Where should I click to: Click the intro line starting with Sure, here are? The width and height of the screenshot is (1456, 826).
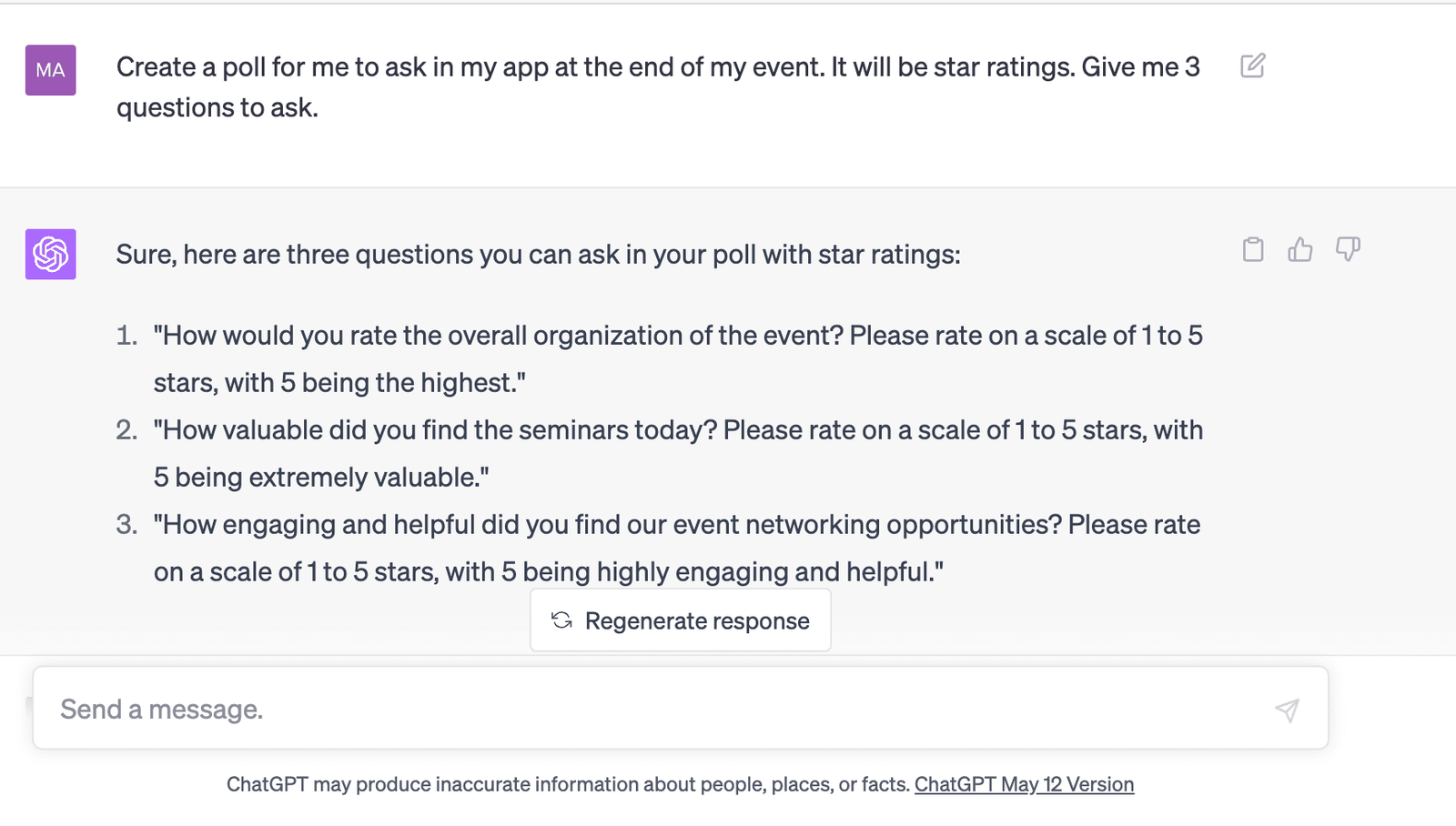click(538, 255)
